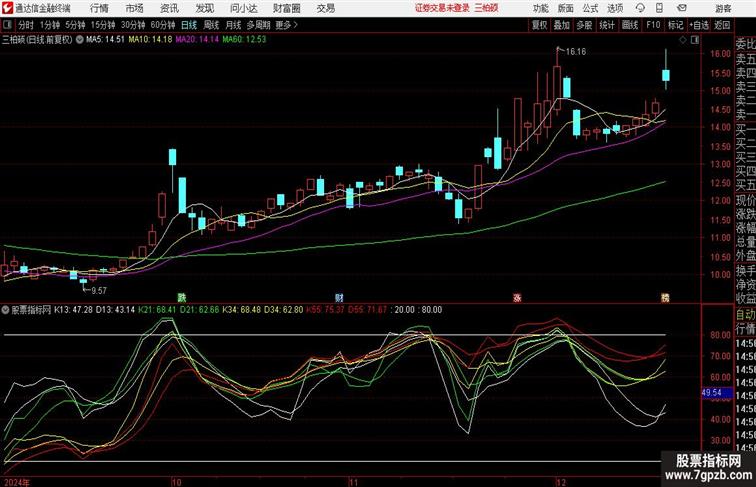Click the K13: 47.28 indicator readout
The height and width of the screenshot is (487, 756).
pos(73,310)
